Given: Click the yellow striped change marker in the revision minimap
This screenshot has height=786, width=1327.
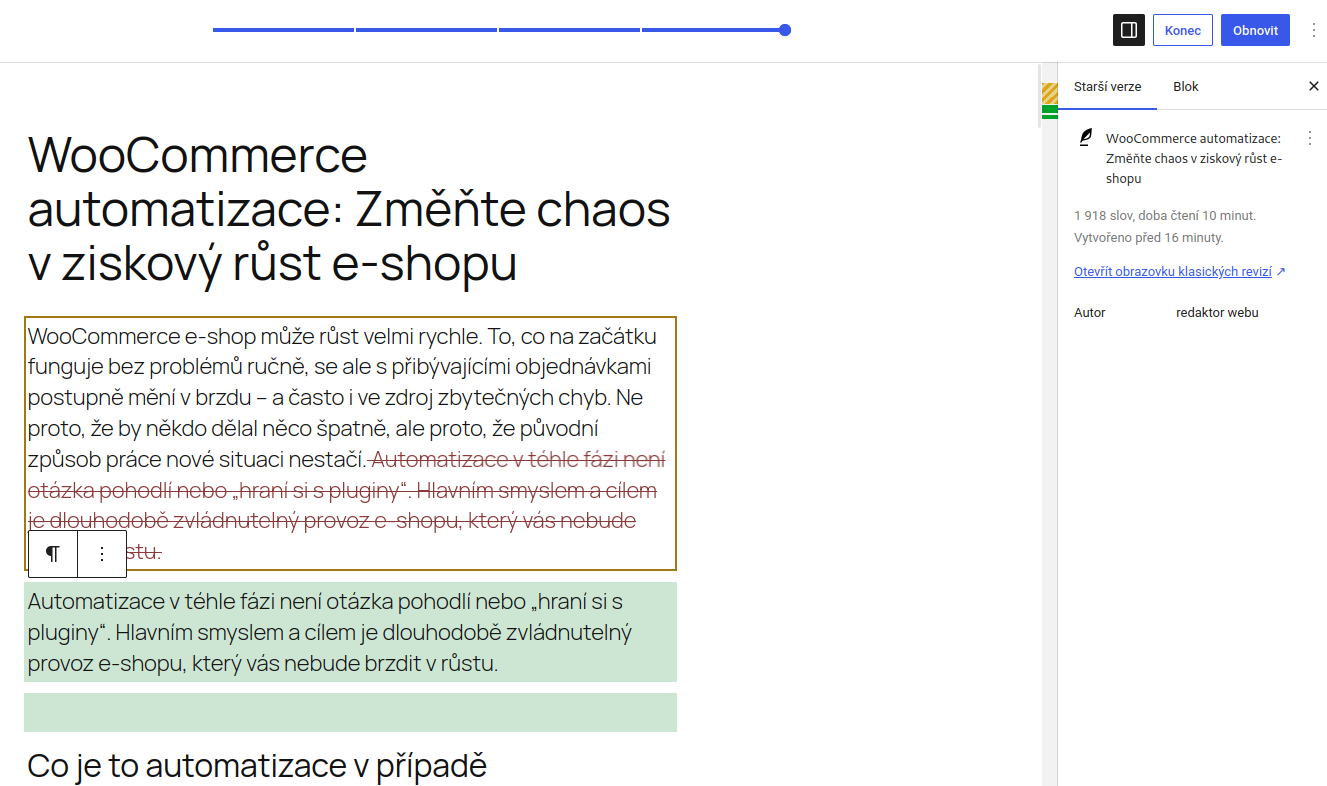Looking at the screenshot, I should point(1050,93).
